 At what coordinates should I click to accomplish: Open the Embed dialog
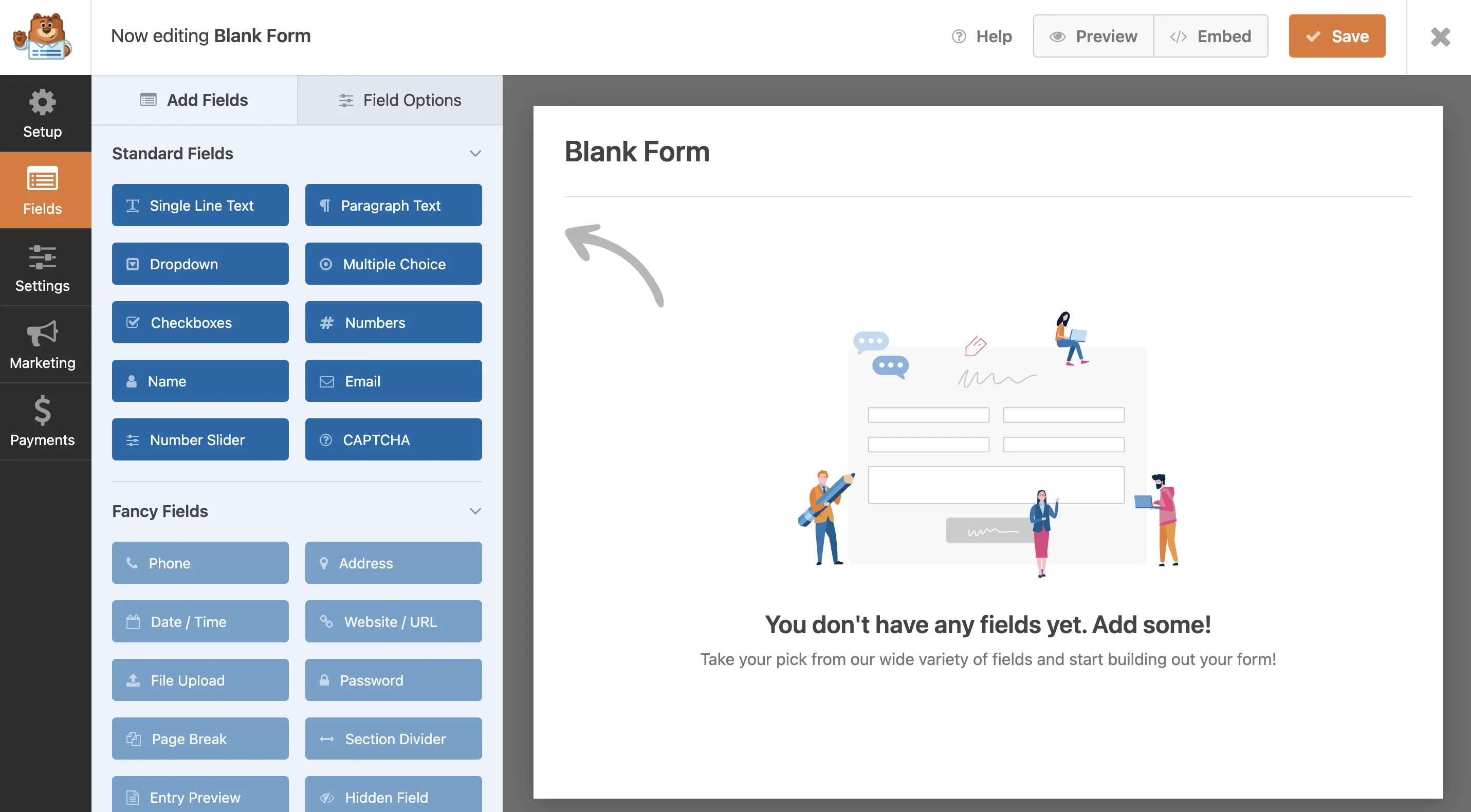click(x=1210, y=36)
